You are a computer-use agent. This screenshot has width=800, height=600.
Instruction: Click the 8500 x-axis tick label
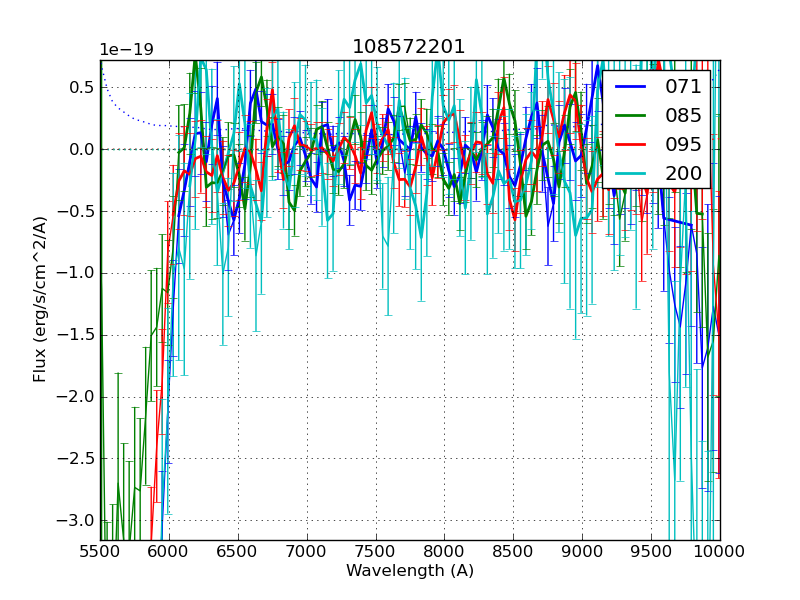pos(514,551)
